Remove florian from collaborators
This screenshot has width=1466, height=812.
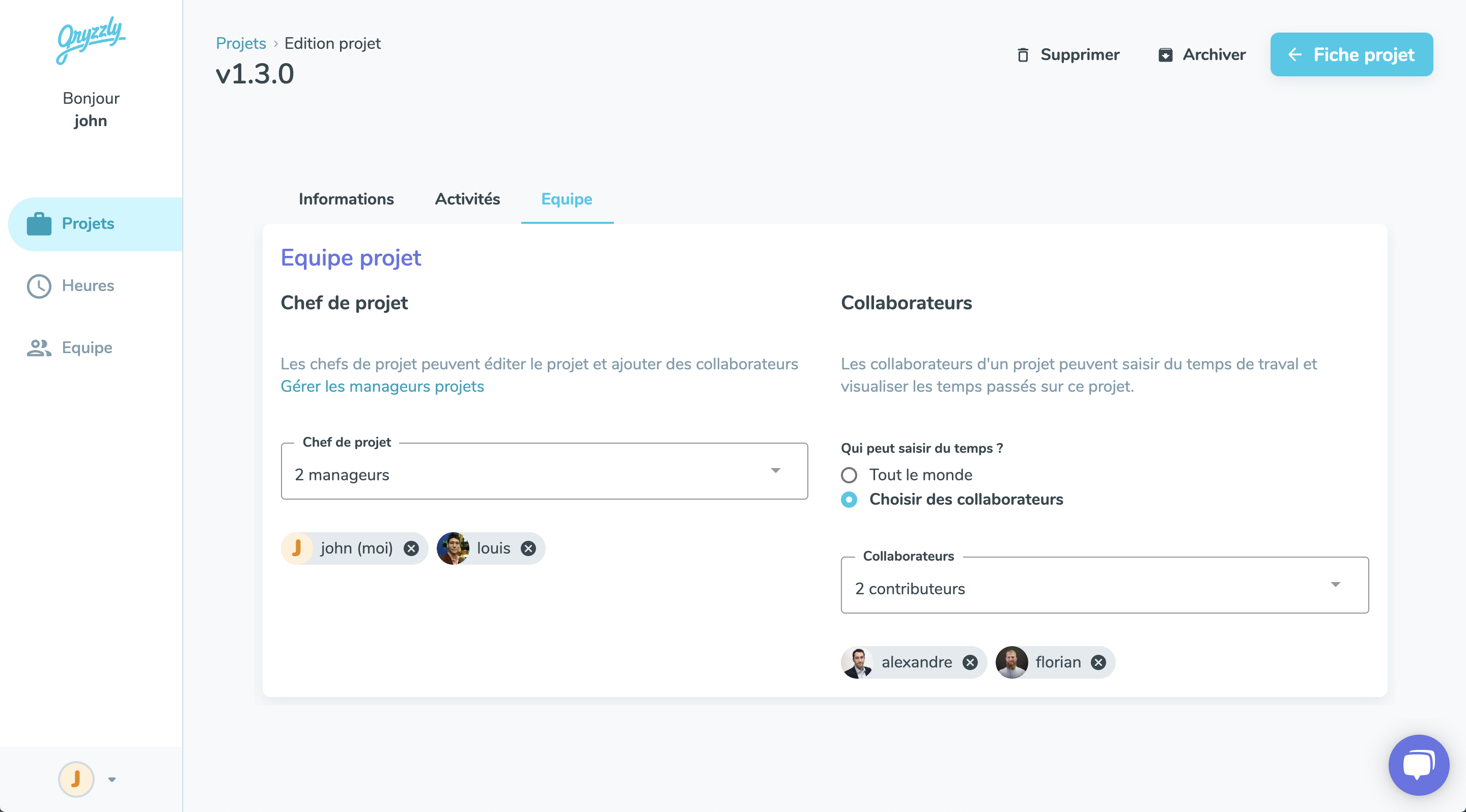tap(1098, 662)
